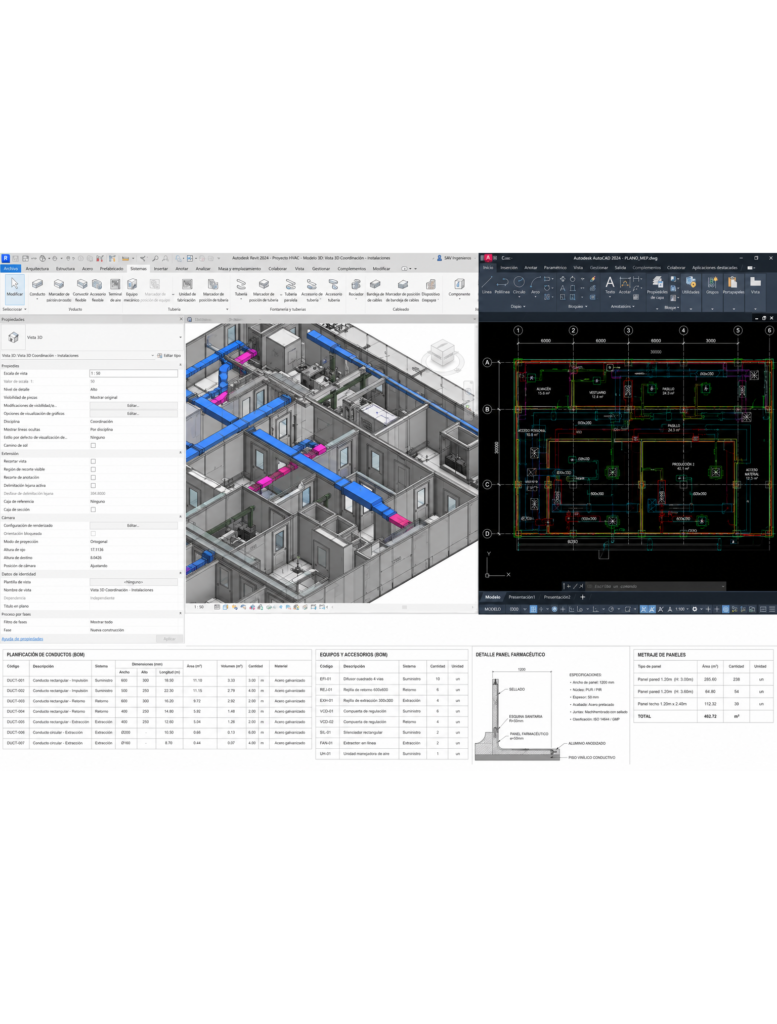
Task: Click Editar for Opciones de visualización de gráficos
Action: coord(133,413)
